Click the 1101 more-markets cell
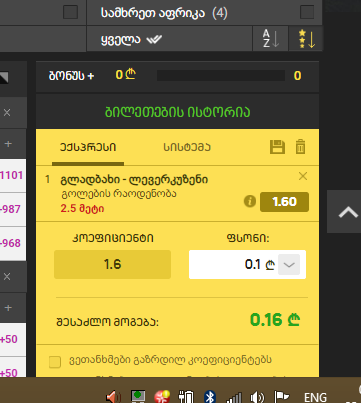This screenshot has width=361, height=403. [12, 175]
